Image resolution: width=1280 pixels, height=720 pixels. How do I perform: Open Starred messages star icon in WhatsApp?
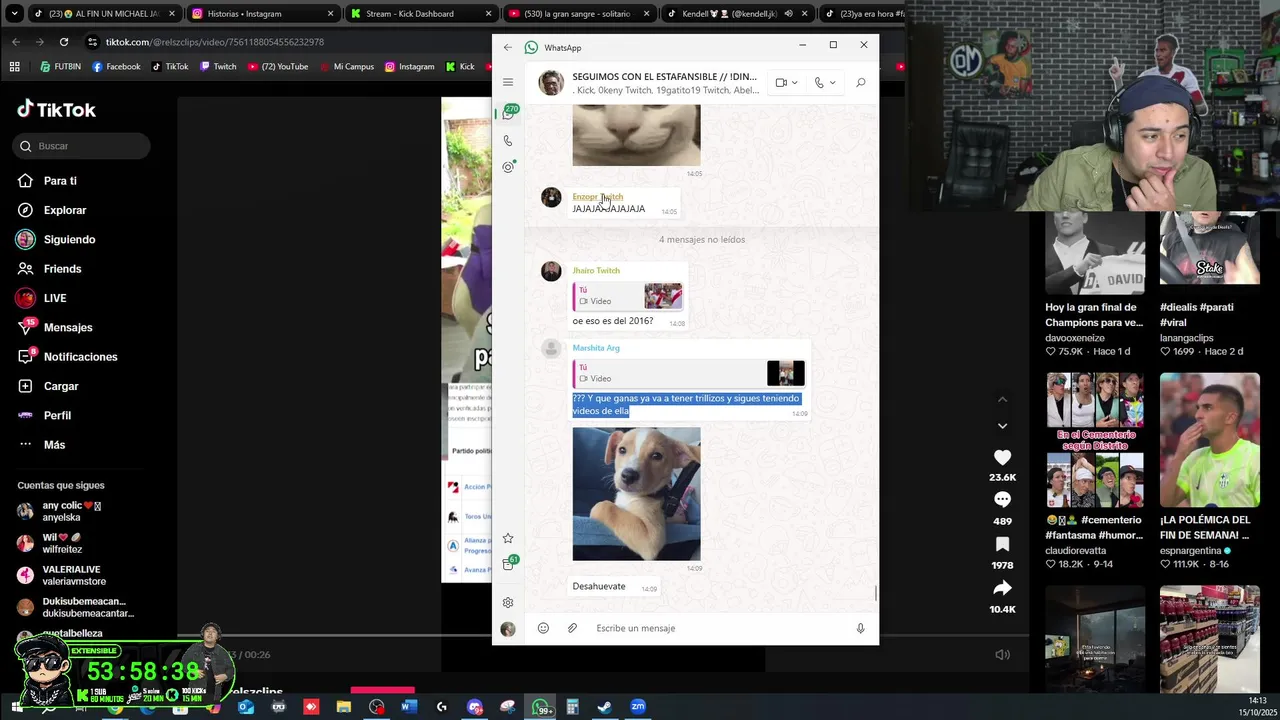[508, 538]
